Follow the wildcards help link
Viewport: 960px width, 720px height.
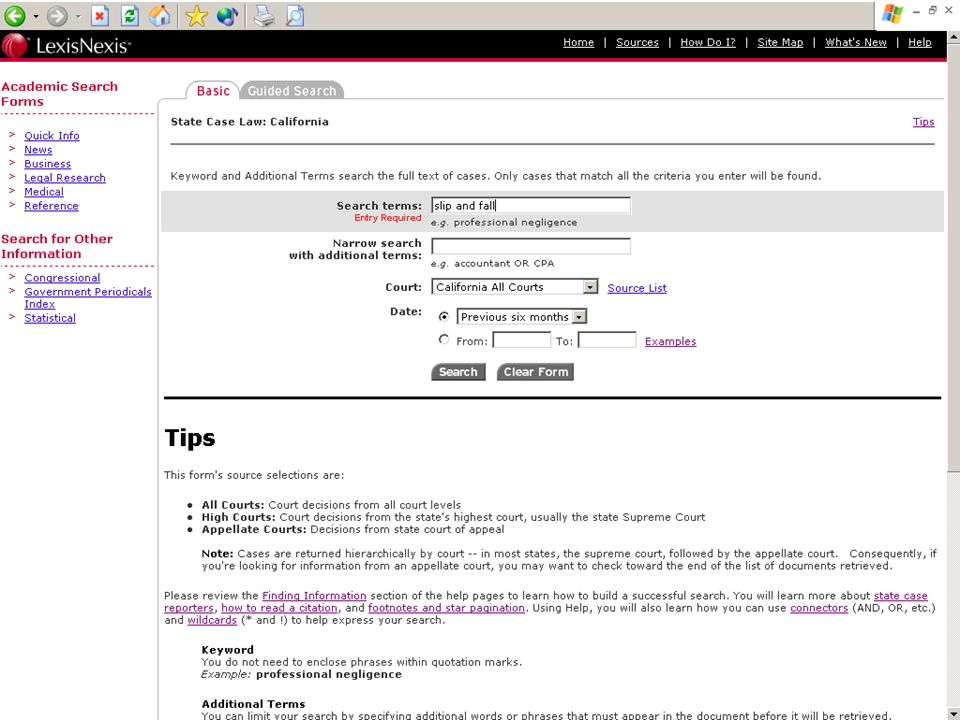click(212, 620)
